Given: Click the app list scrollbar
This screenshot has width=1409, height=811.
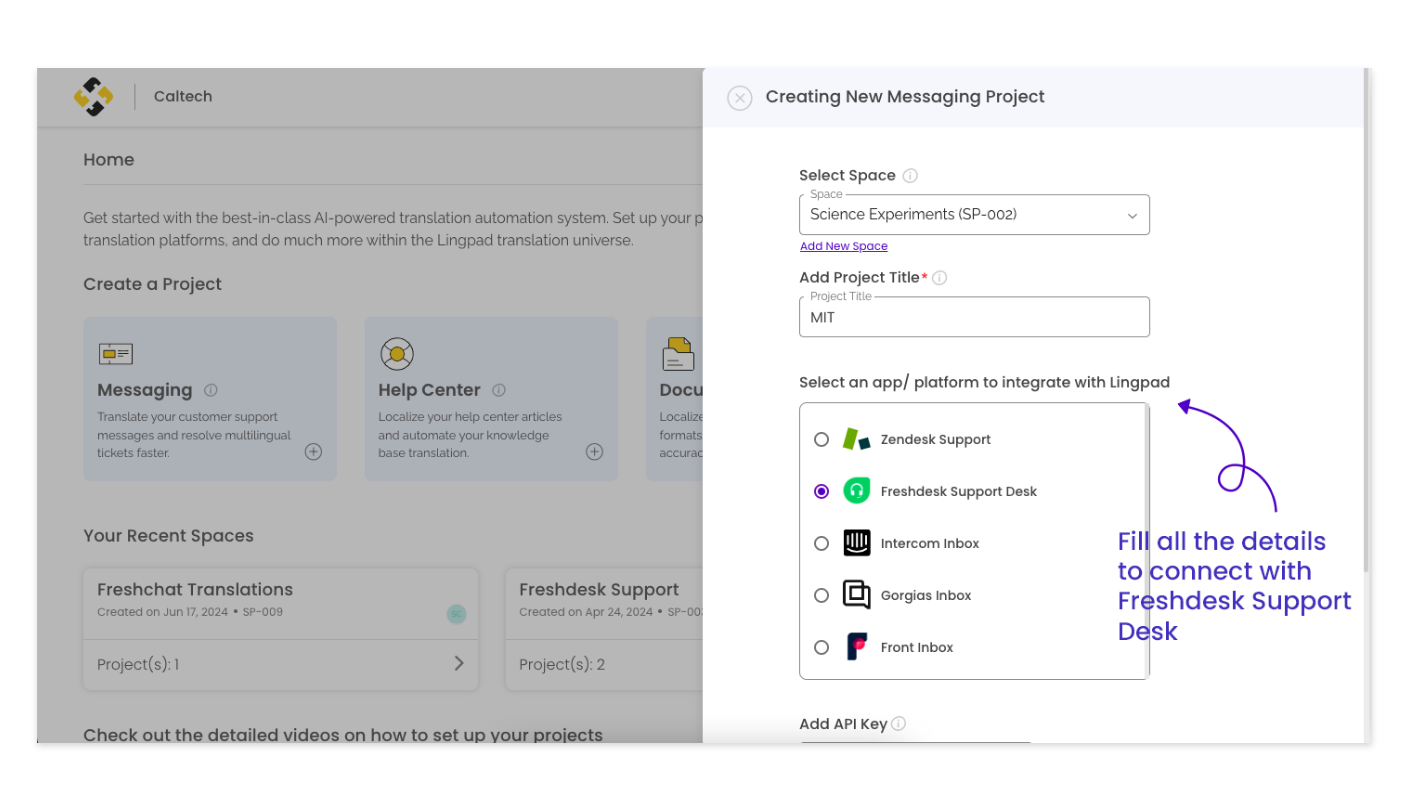Looking at the screenshot, I should [1147, 540].
